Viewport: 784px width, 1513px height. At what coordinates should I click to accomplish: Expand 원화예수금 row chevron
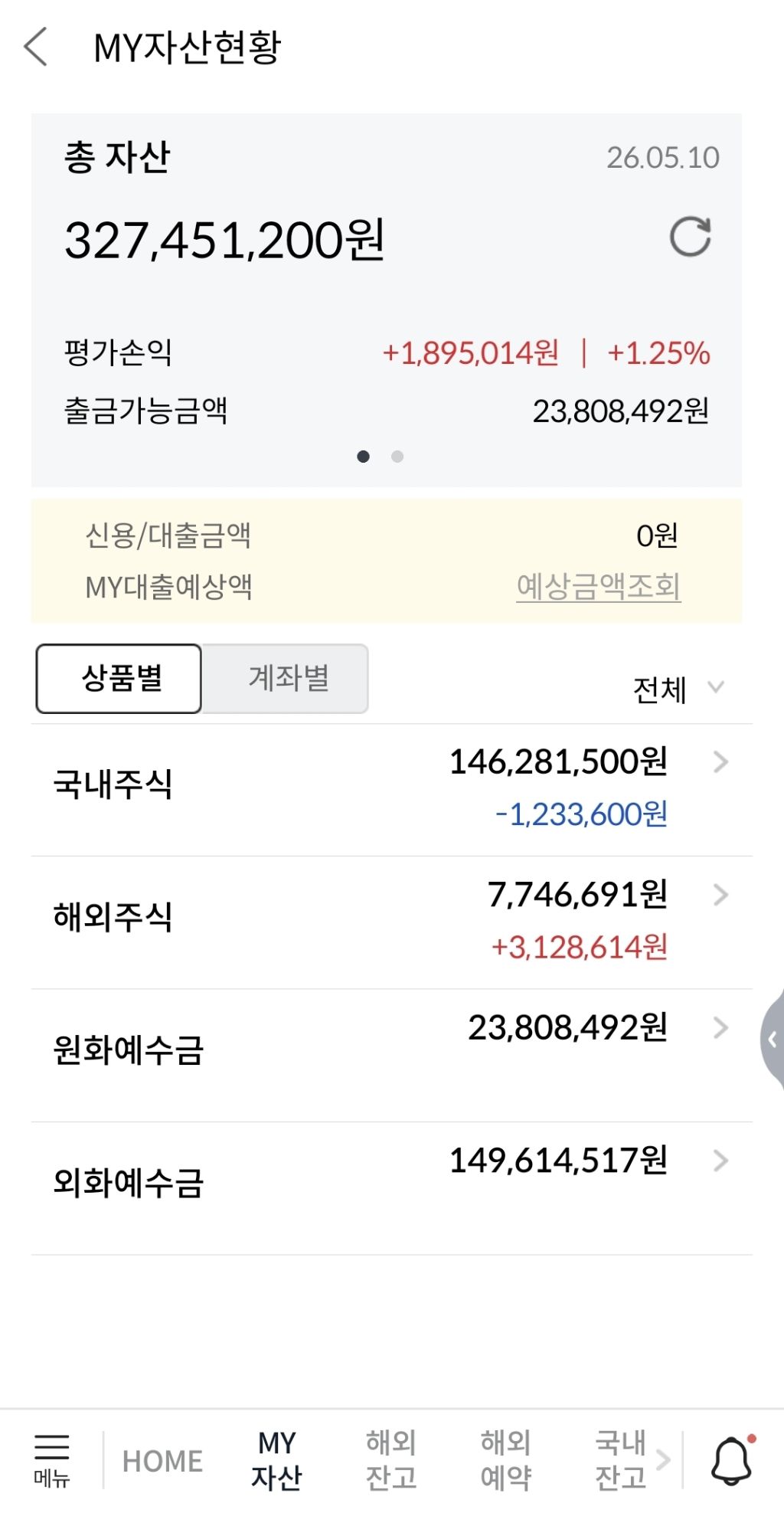pos(720,1027)
